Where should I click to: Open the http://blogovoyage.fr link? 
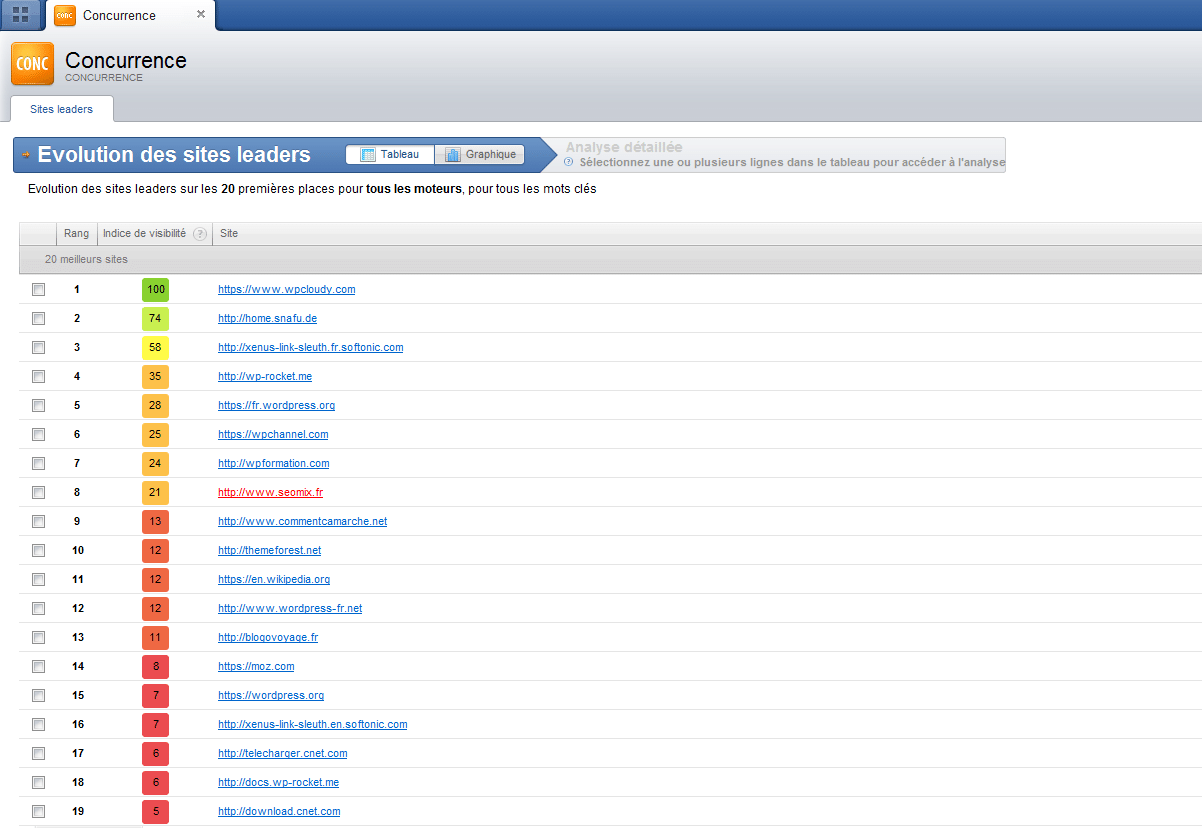tap(268, 637)
